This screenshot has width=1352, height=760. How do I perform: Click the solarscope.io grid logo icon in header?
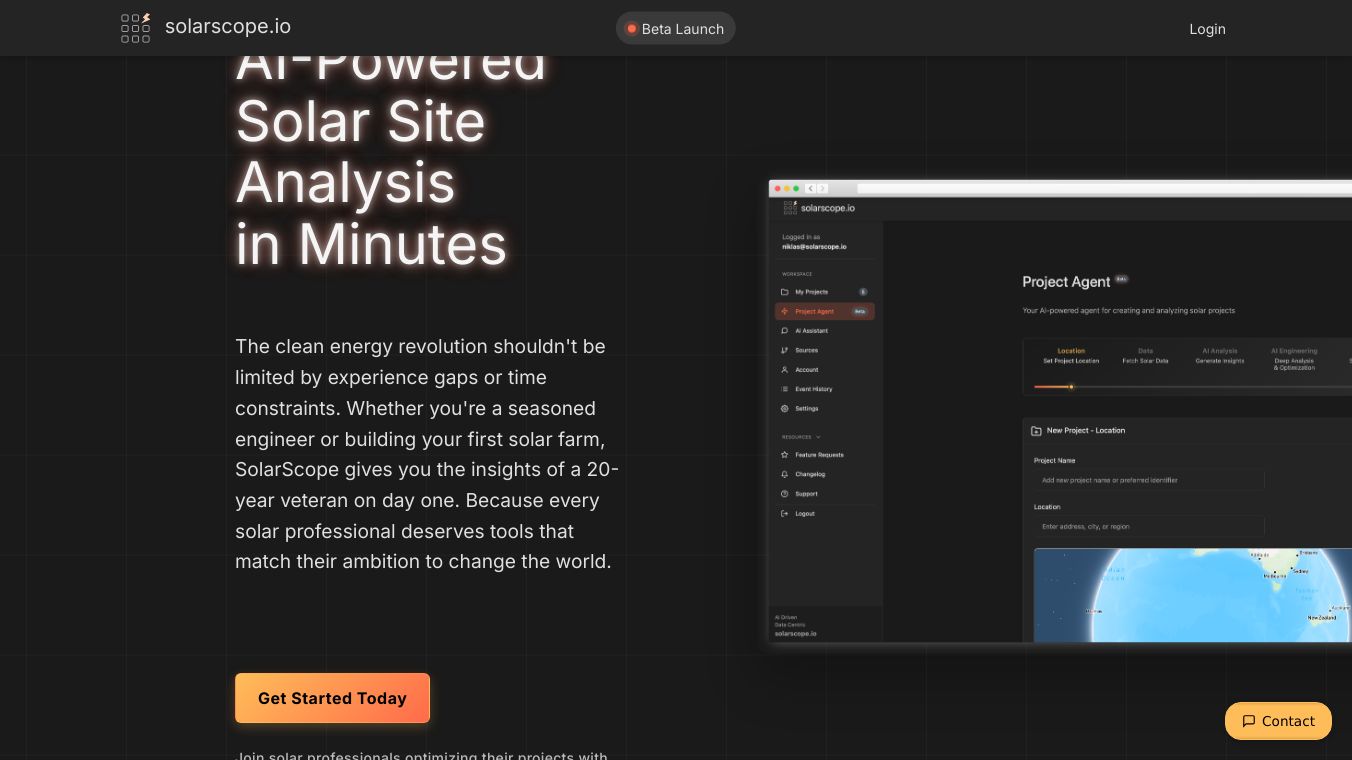(x=135, y=28)
